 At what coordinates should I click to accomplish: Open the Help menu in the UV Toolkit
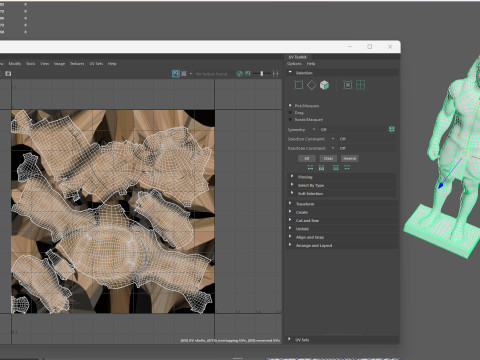pyautogui.click(x=311, y=63)
